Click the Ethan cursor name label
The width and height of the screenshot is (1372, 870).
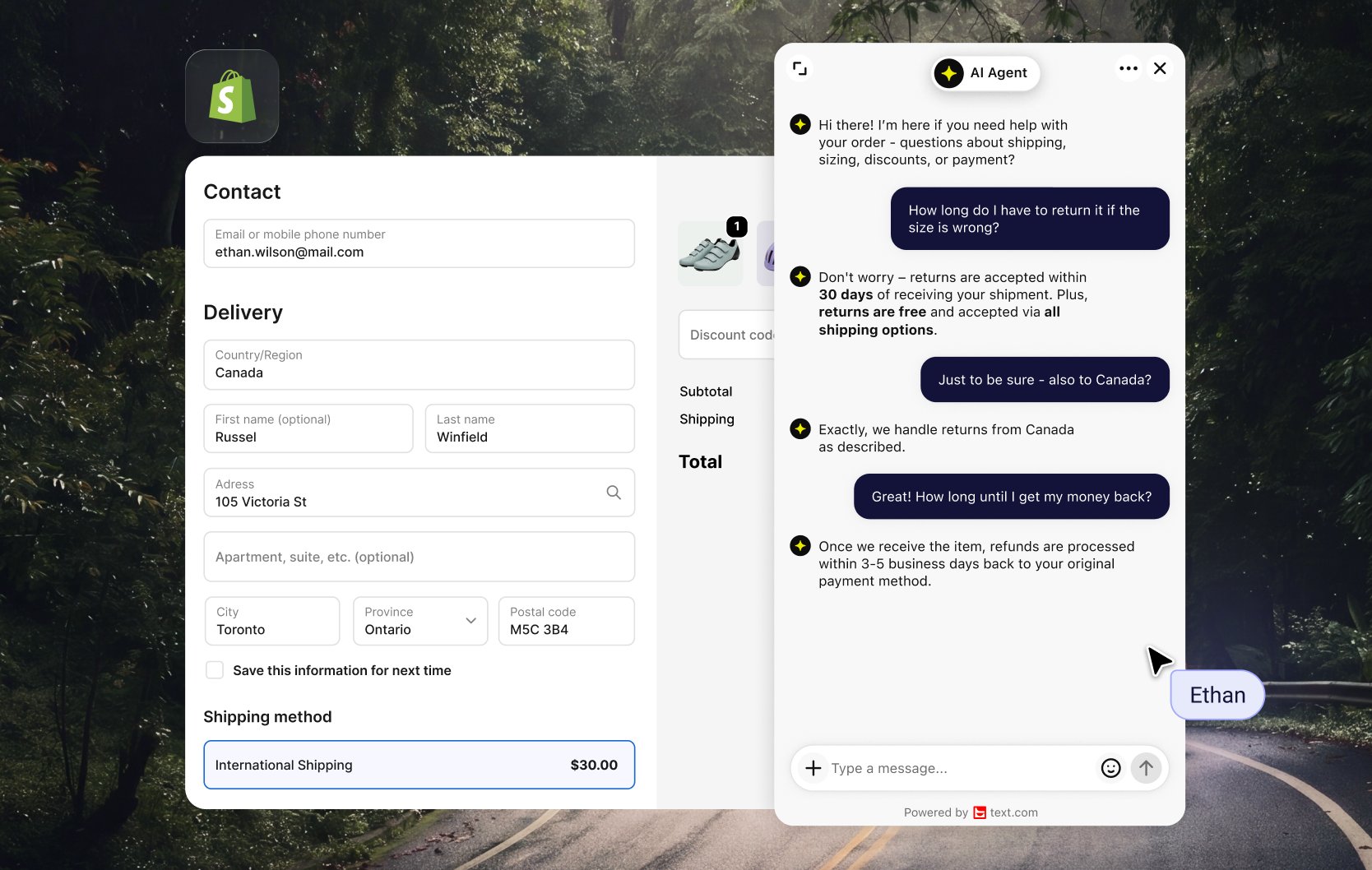(x=1217, y=695)
